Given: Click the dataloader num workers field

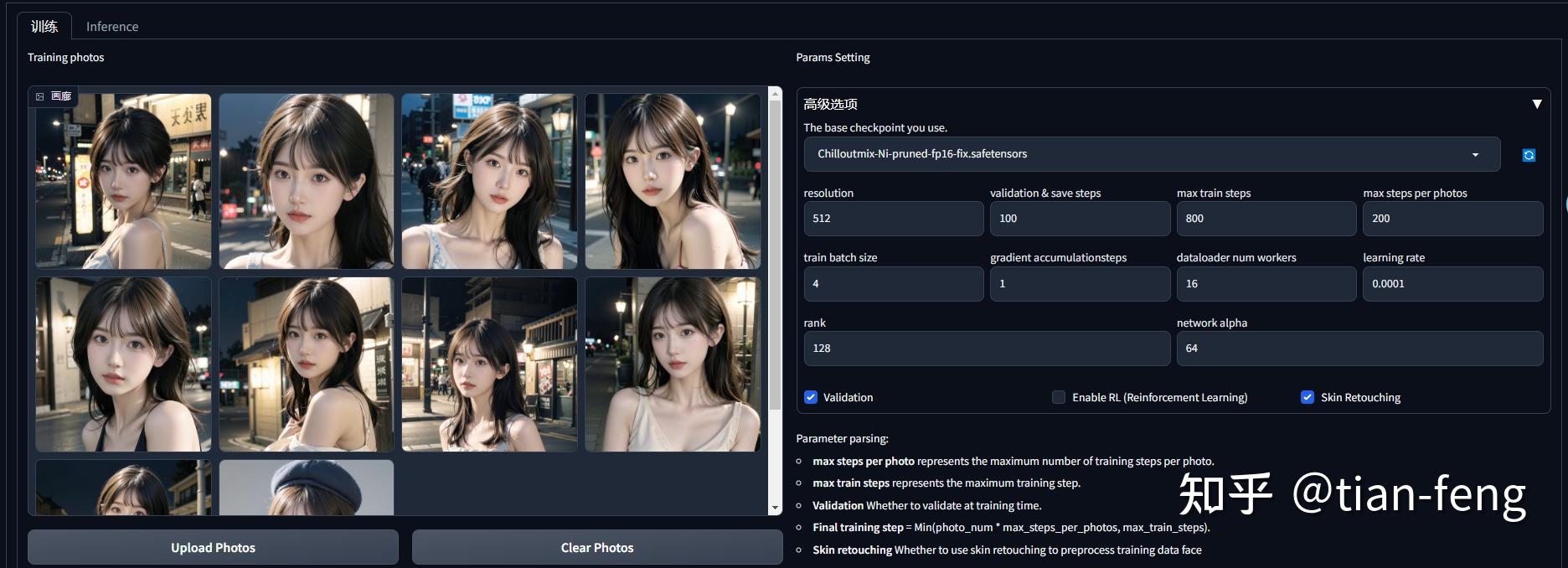Looking at the screenshot, I should 1266,284.
